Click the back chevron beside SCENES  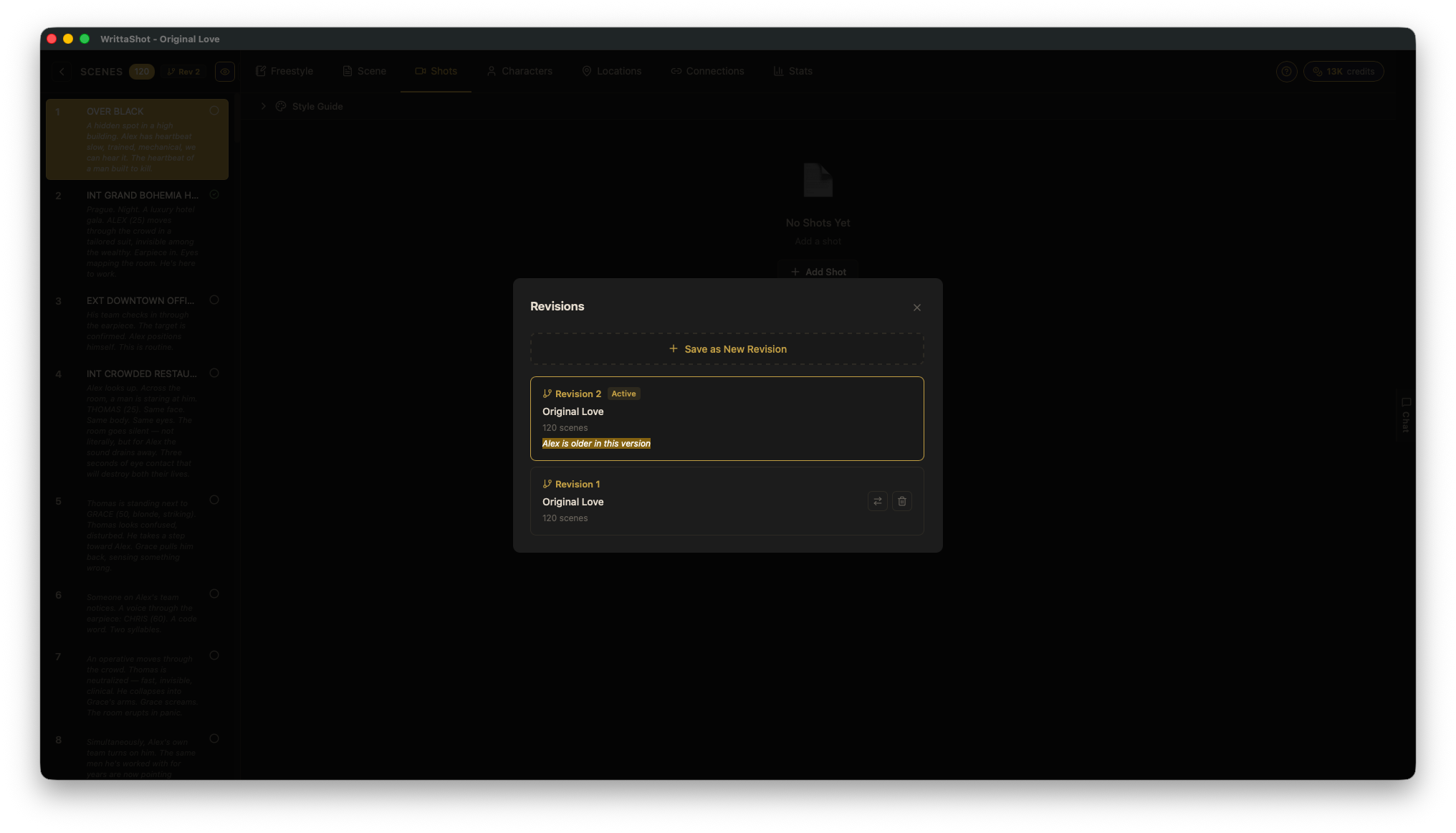click(62, 72)
